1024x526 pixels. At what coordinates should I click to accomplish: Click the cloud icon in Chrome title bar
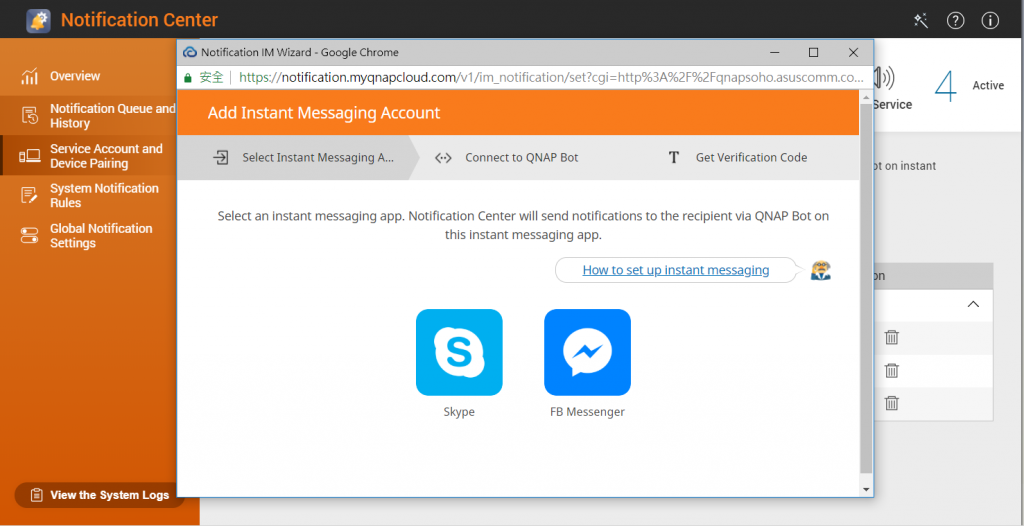click(x=190, y=52)
